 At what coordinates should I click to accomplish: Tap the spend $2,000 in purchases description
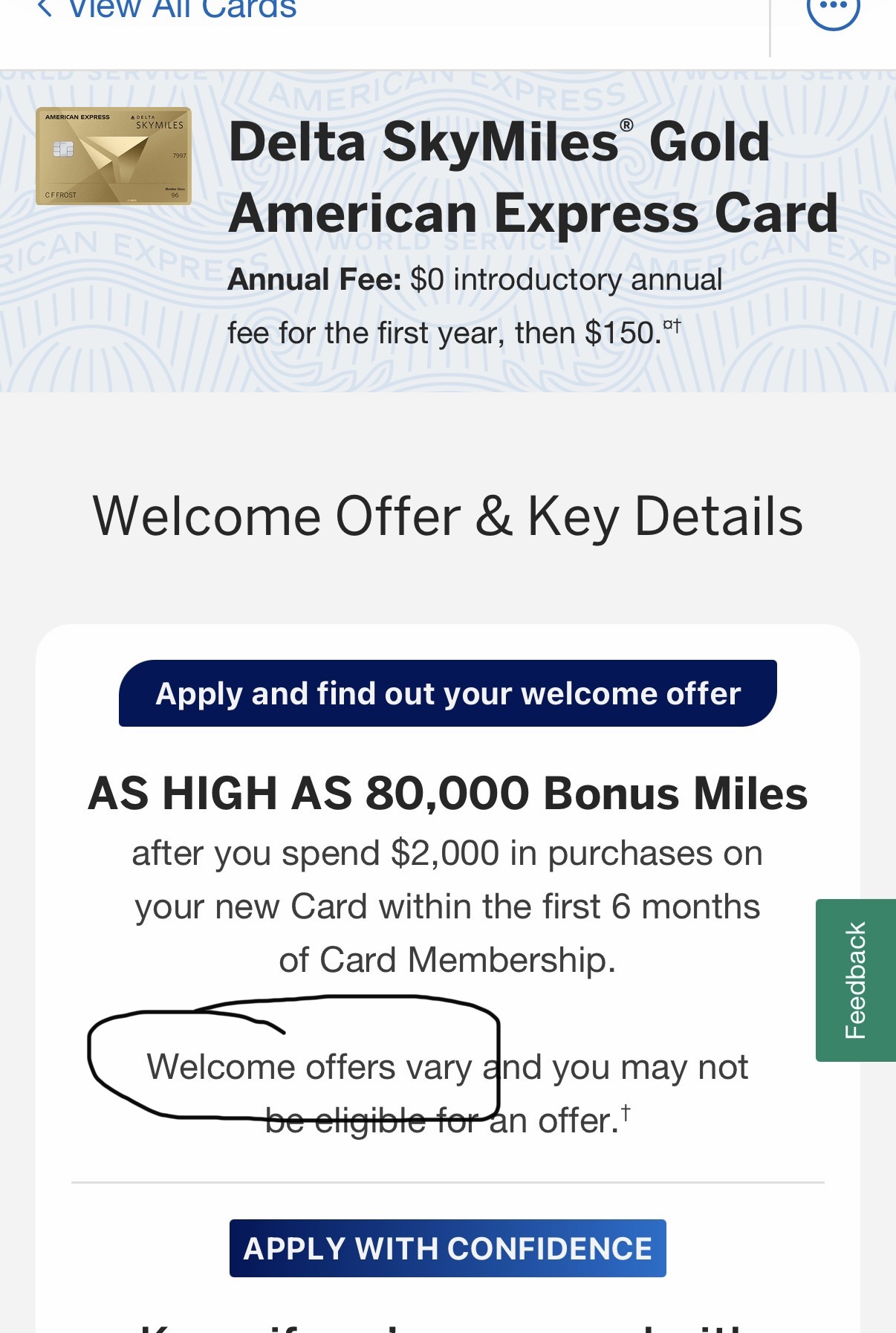coord(448,906)
